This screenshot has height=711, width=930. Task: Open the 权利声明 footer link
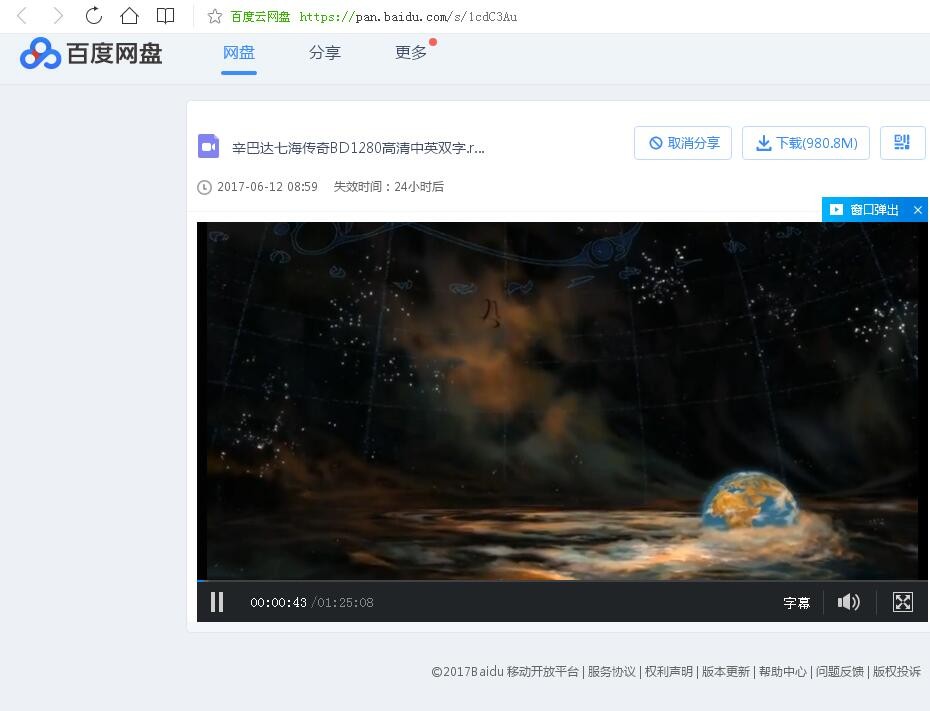pyautogui.click(x=668, y=672)
